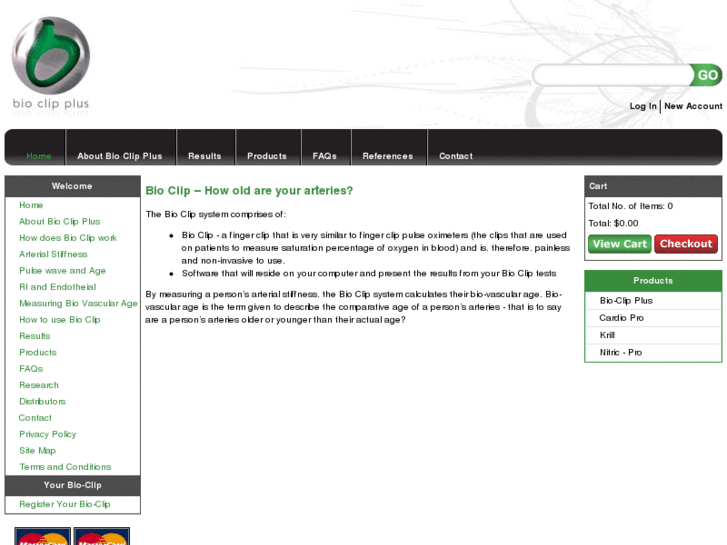Image resolution: width=727 pixels, height=545 pixels.
Task: Open Arterial Stiffness sidebar link
Action: coord(53,254)
